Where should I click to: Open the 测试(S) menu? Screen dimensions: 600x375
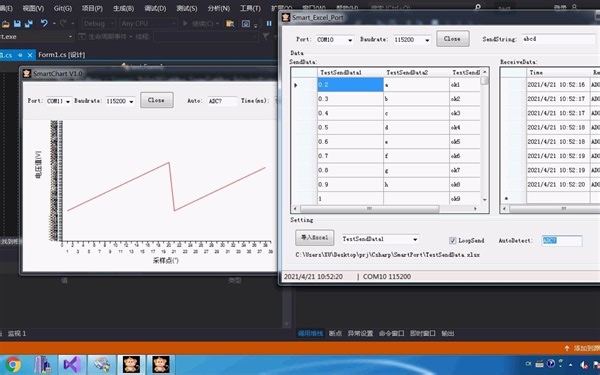click(x=187, y=8)
